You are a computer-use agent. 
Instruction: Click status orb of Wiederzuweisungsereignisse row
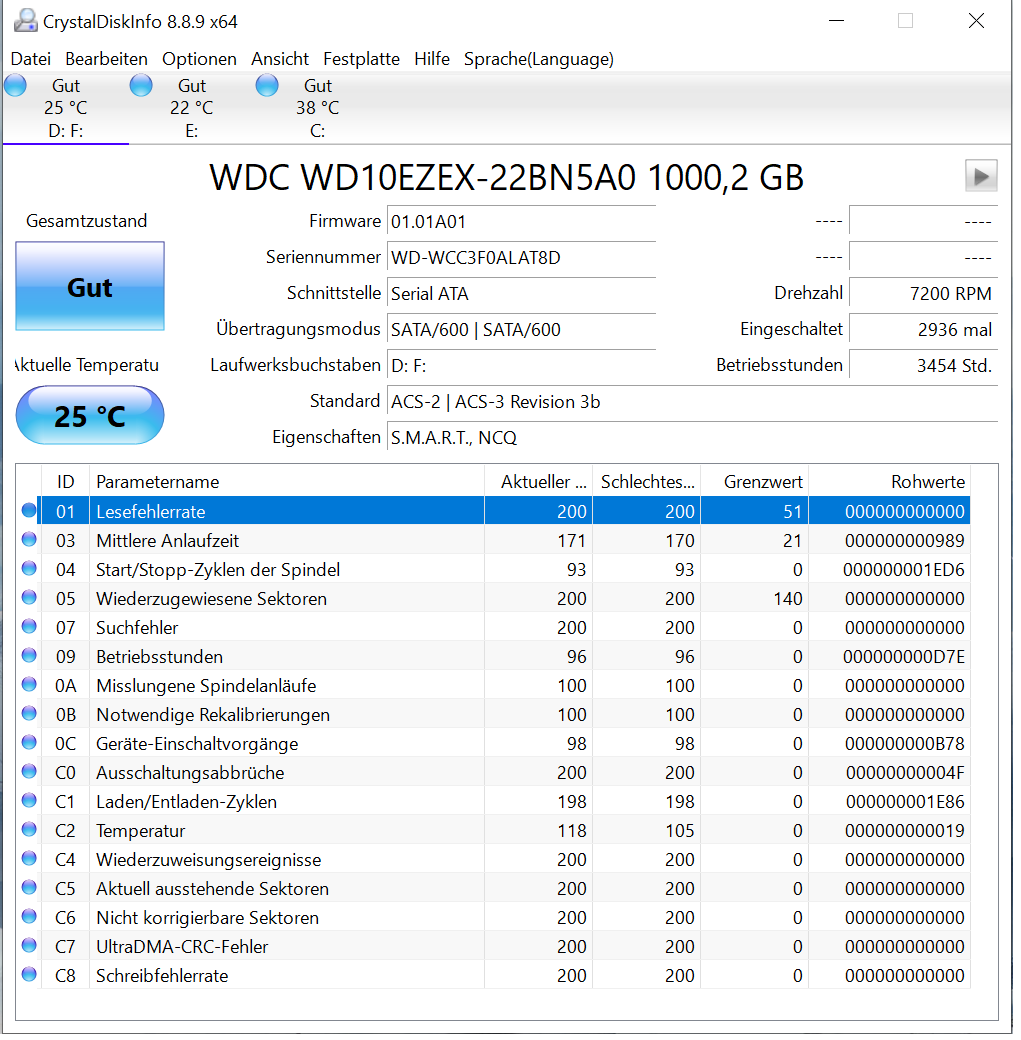pos(29,858)
